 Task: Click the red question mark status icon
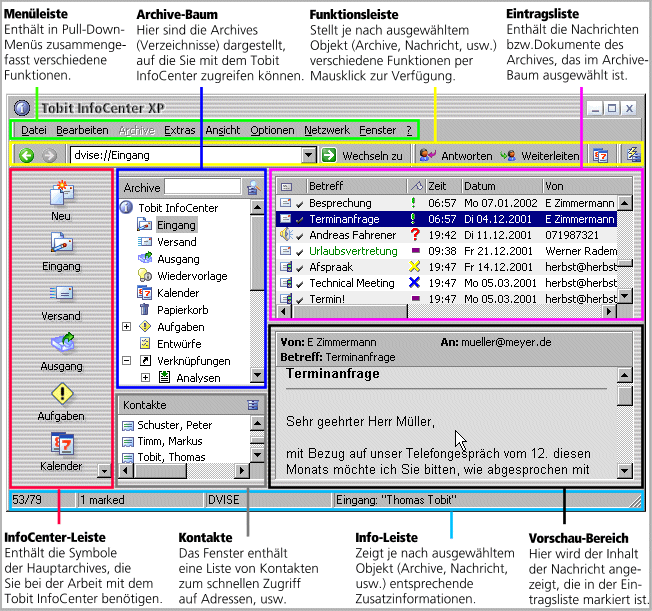415,235
